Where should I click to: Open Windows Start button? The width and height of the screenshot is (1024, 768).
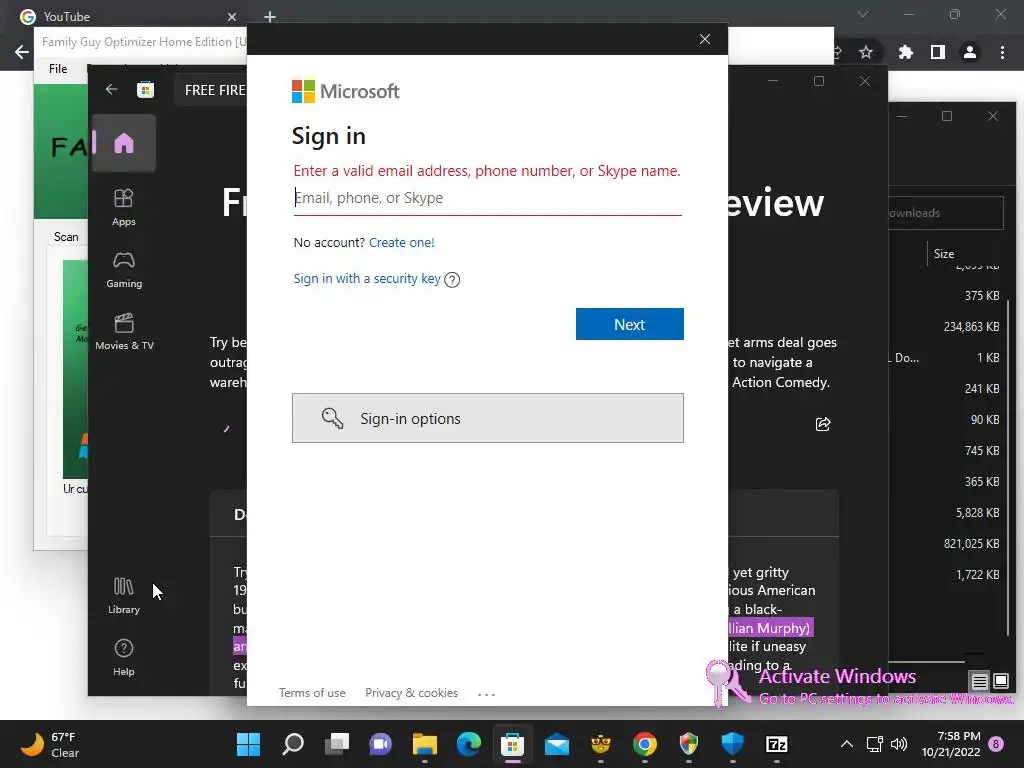(248, 744)
